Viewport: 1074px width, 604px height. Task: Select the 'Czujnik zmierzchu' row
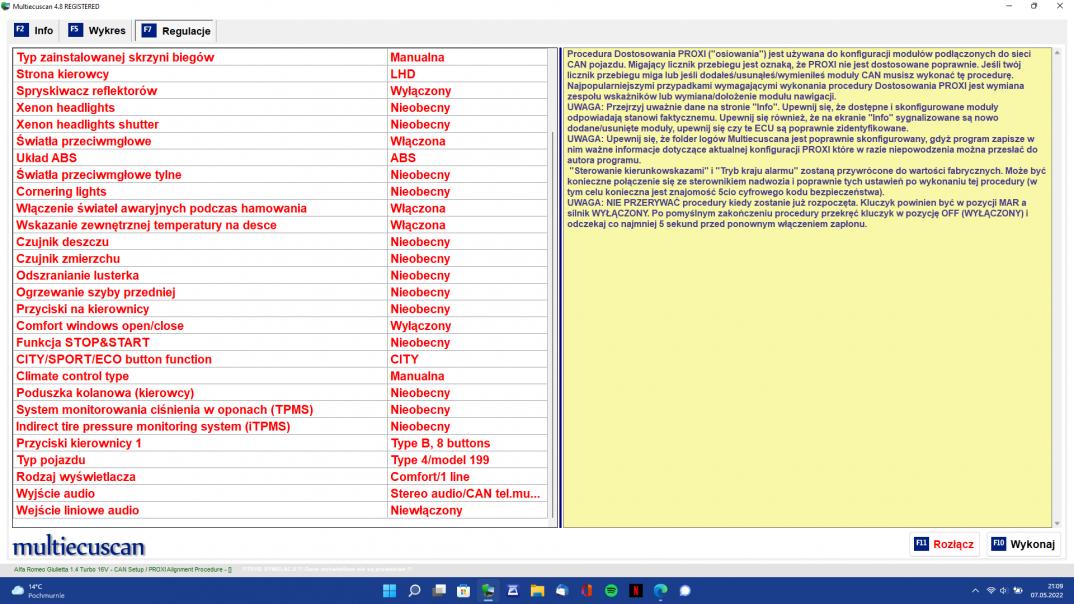(x=280, y=259)
